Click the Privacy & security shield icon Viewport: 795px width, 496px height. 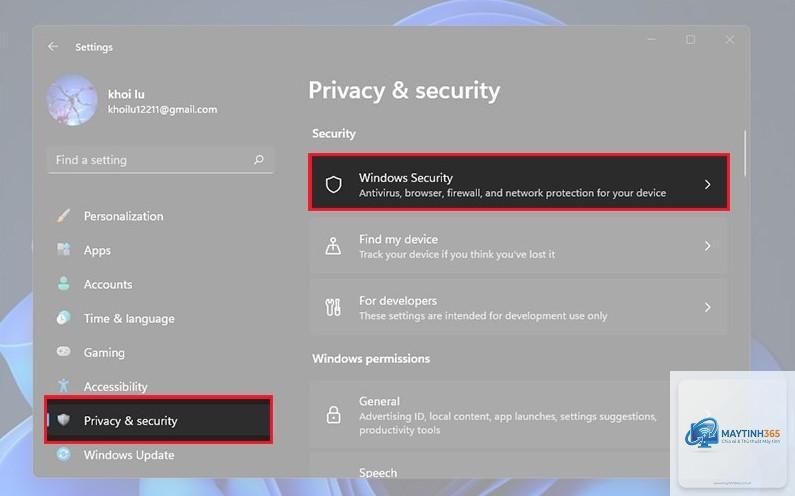[63, 420]
